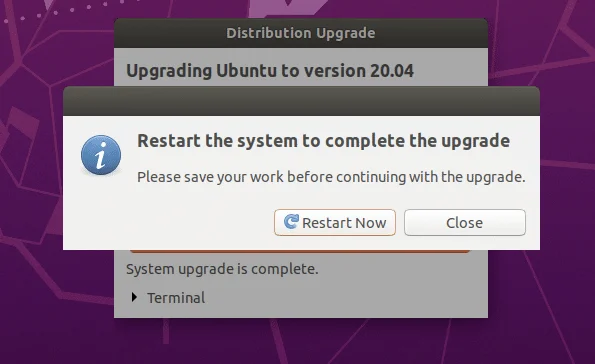Click the Restart Now button
Viewport: 595px width, 364px height.
(x=335, y=222)
